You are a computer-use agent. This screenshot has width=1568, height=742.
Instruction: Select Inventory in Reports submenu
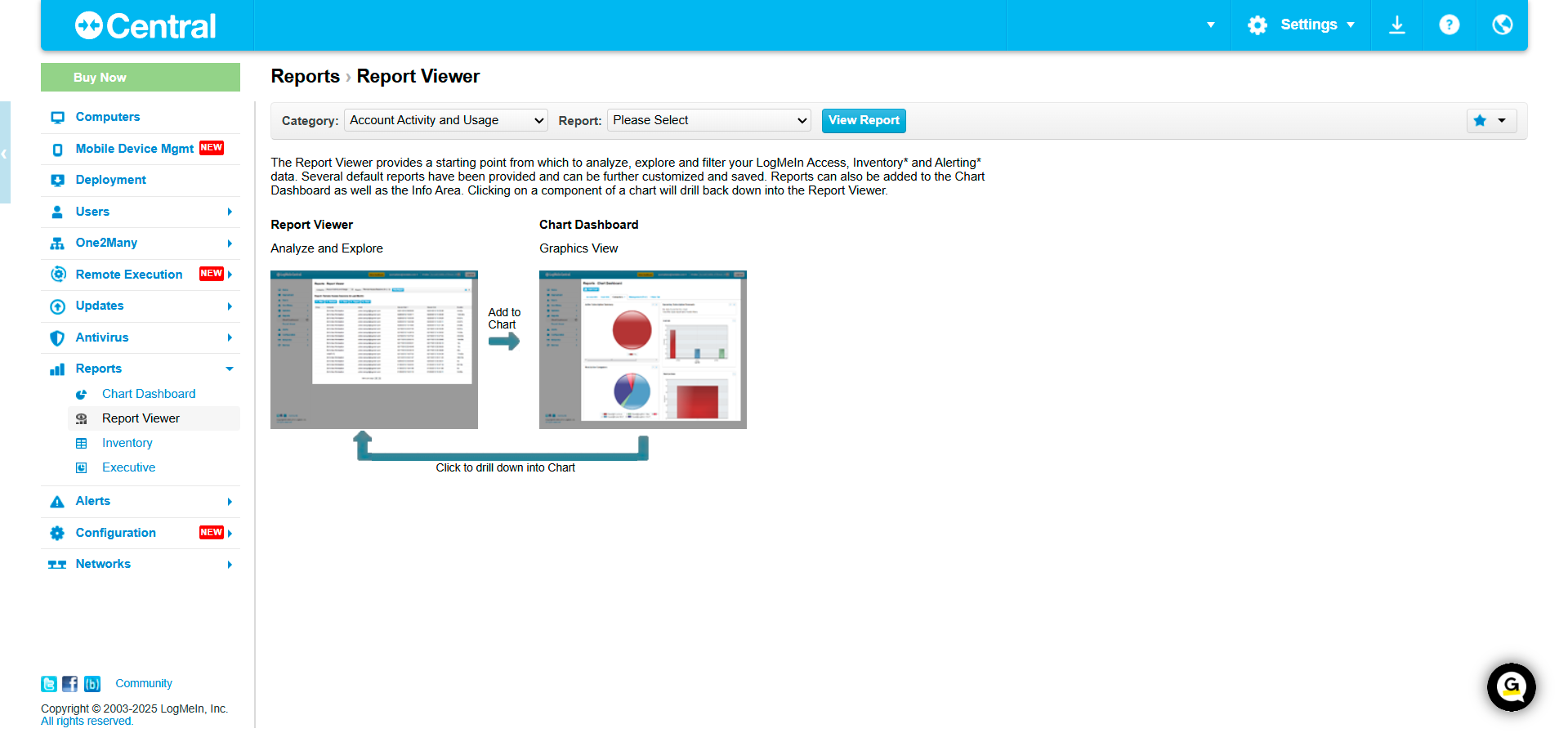click(127, 444)
